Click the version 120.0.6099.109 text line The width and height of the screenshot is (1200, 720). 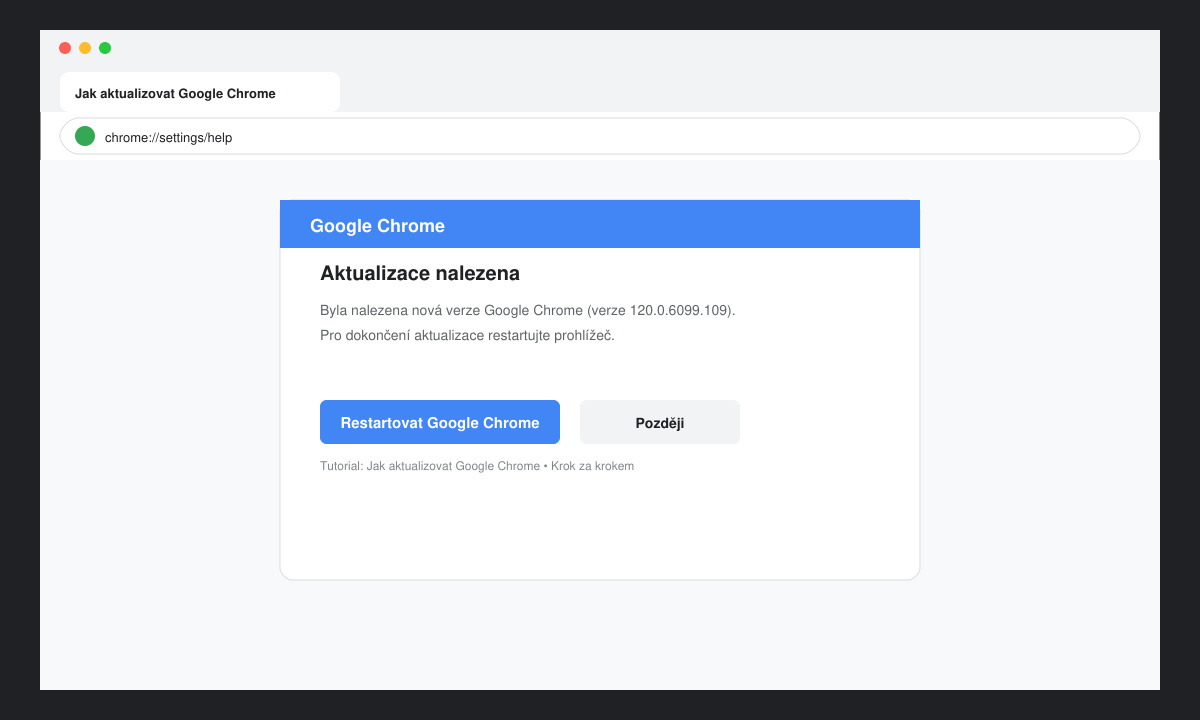[x=528, y=310]
